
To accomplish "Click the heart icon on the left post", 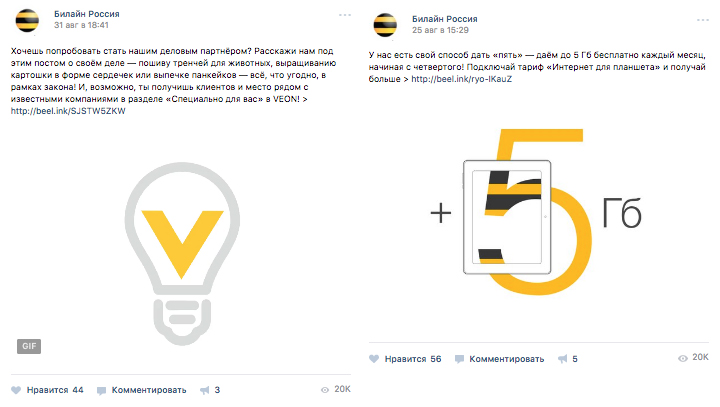I will [x=16, y=390].
